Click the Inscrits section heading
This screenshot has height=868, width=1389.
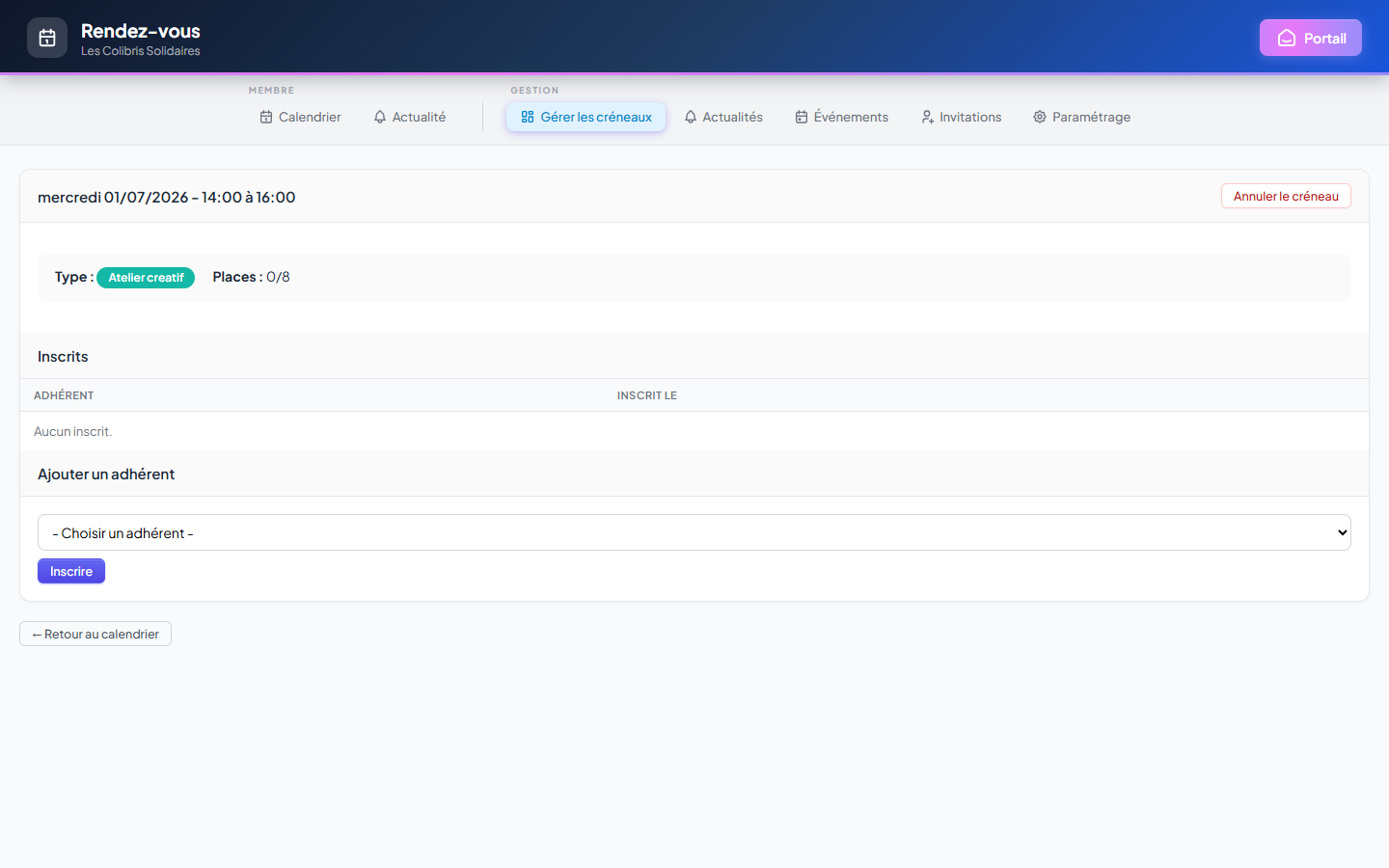63,357
